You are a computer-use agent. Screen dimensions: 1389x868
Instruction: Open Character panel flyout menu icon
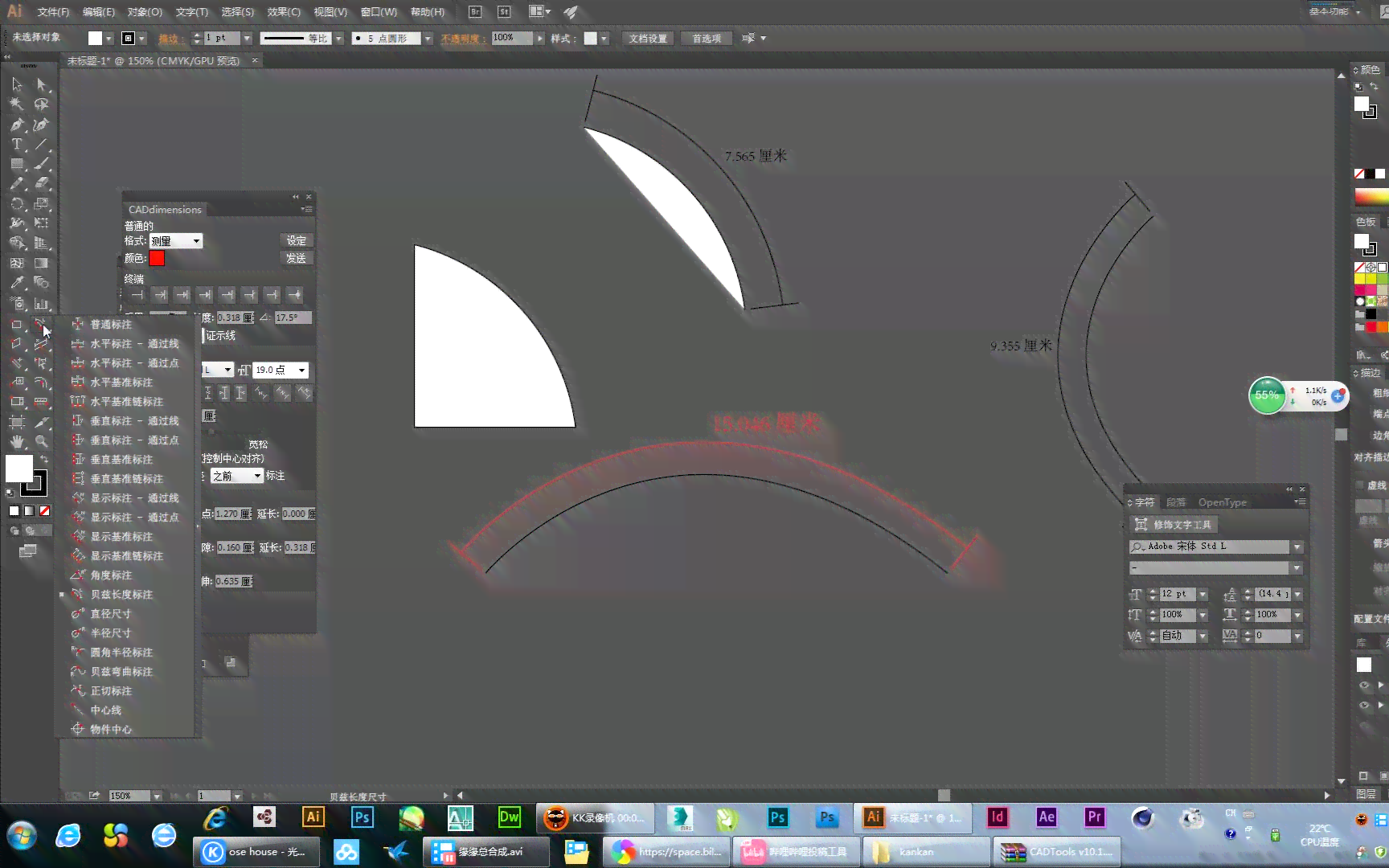(x=1300, y=502)
